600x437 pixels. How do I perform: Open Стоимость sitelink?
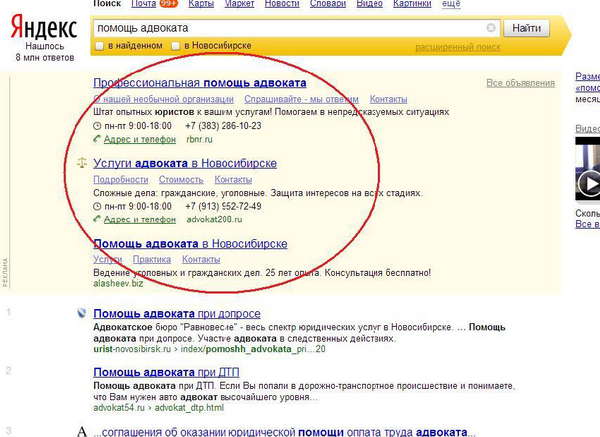pyautogui.click(x=181, y=179)
